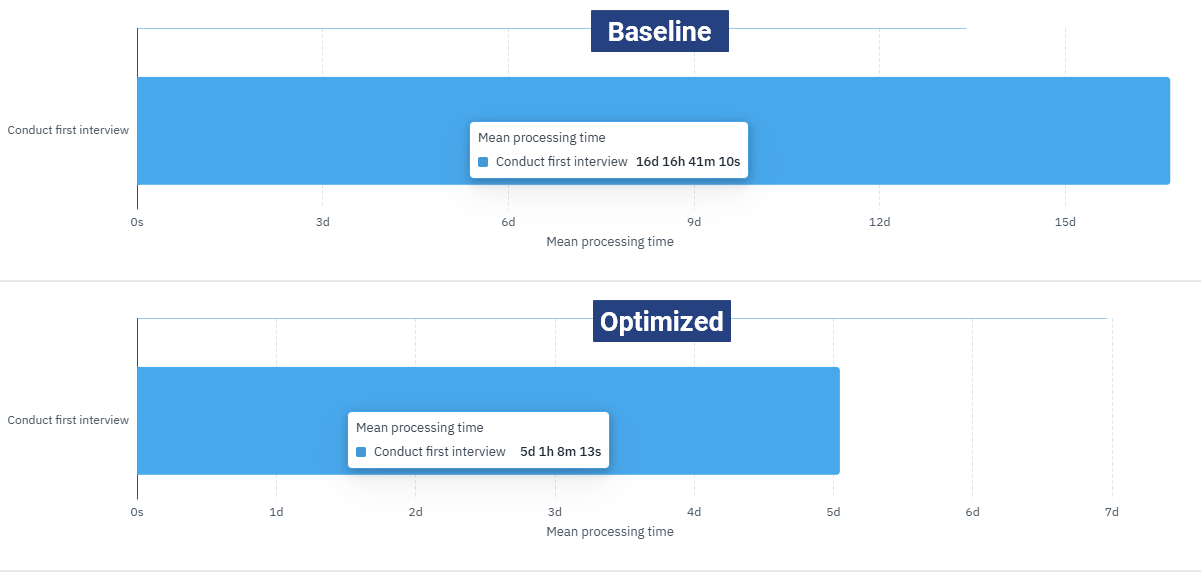
Task: Click the 4d tick on the Optimized axis
Action: pos(694,512)
